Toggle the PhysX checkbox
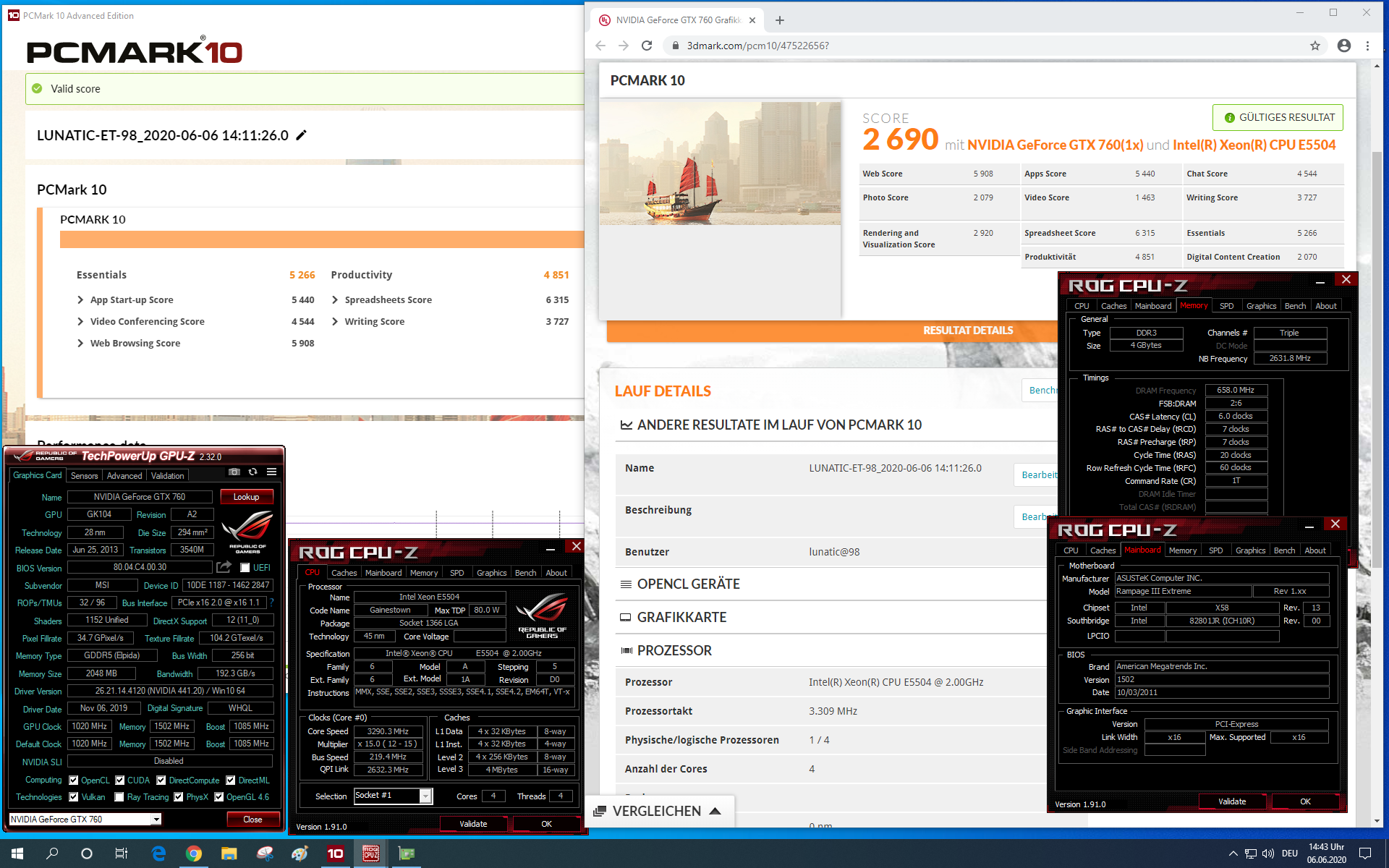The height and width of the screenshot is (868, 1389). pyautogui.click(x=179, y=797)
